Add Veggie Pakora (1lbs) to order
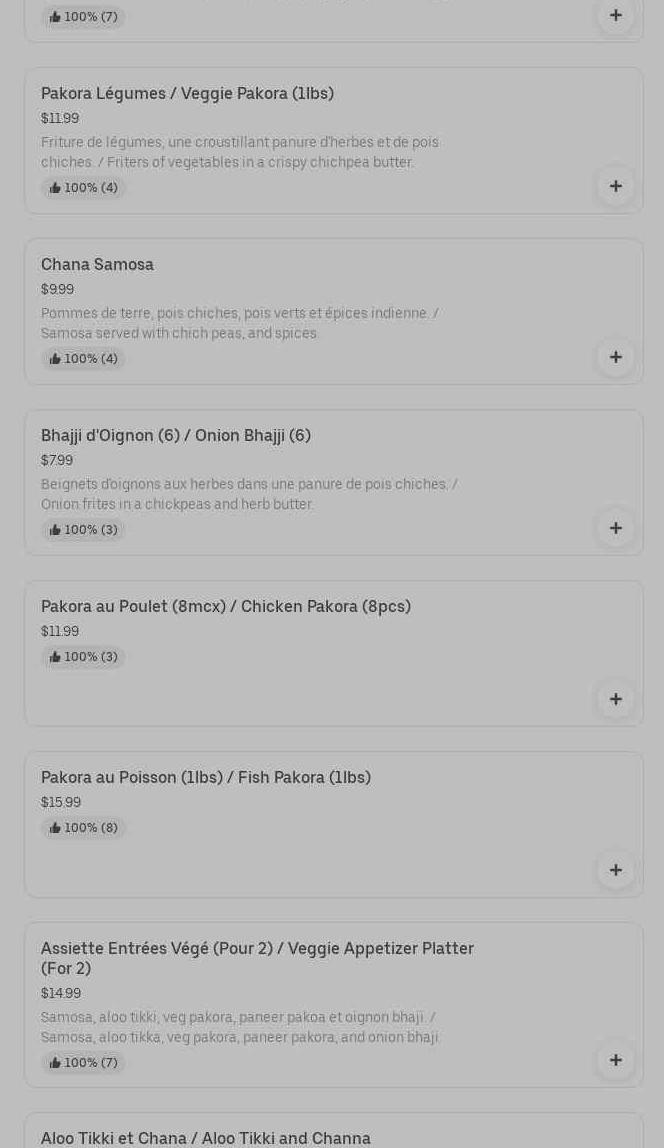664x1148 pixels. pos(615,186)
